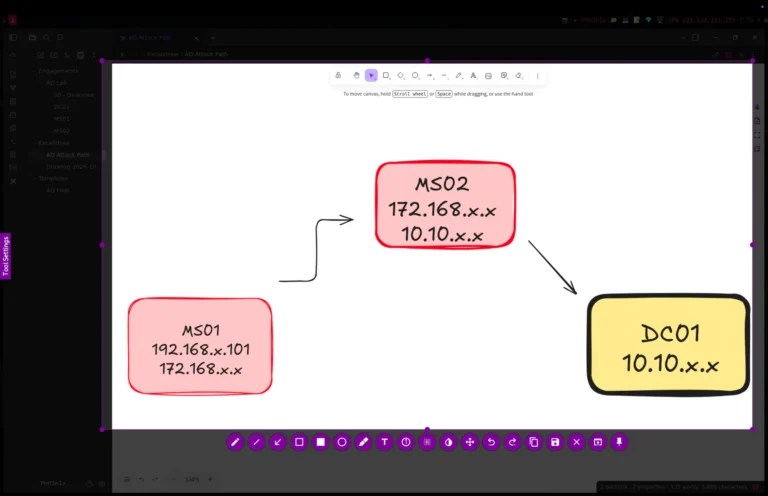
Task: Open the Obsidian search magnifier icon
Action: (x=46, y=37)
